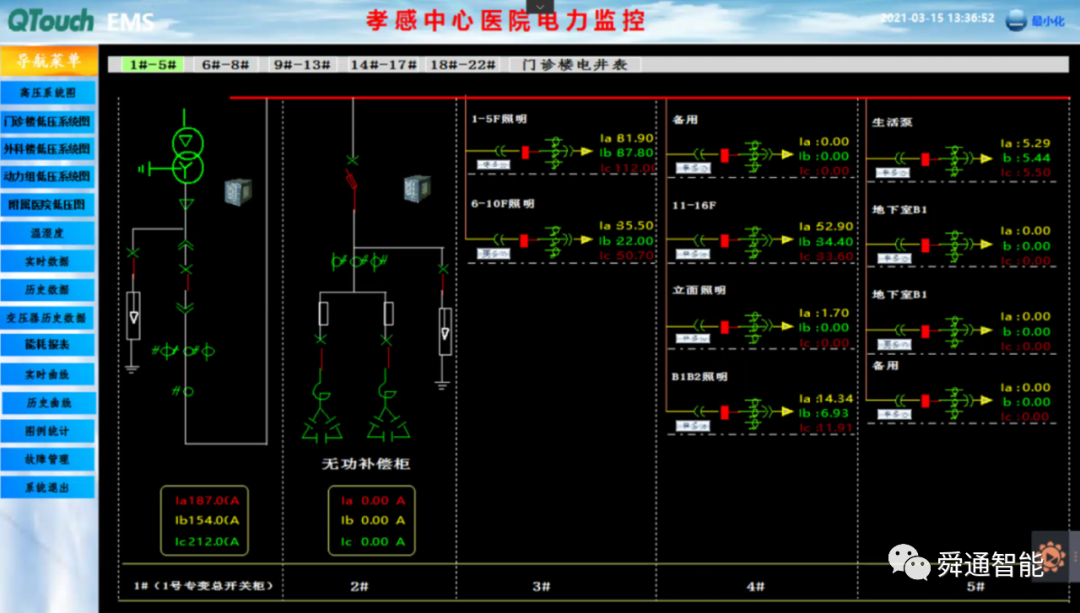
Task: Click the Ia 81.90 value of 1-5F照明
Action: (626, 138)
